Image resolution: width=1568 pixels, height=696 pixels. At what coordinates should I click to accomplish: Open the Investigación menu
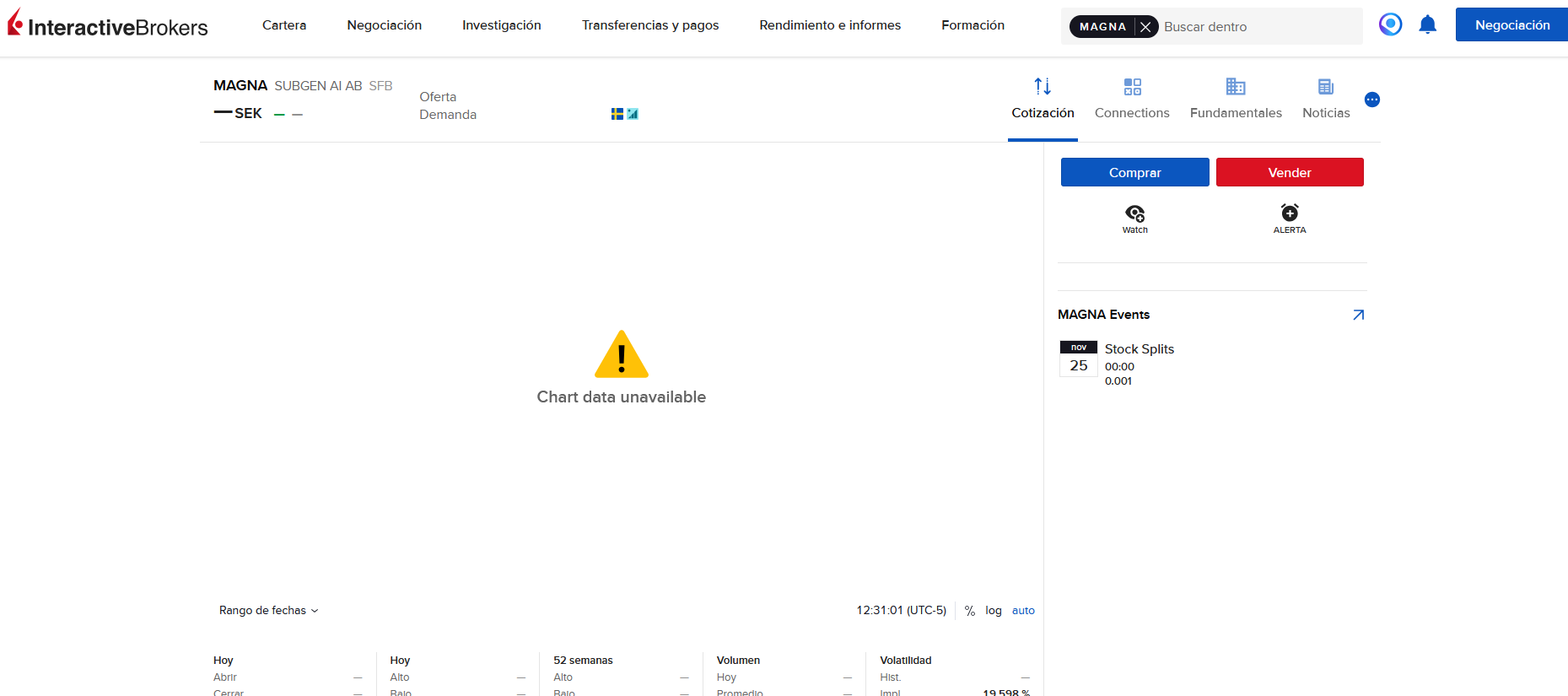click(x=502, y=25)
